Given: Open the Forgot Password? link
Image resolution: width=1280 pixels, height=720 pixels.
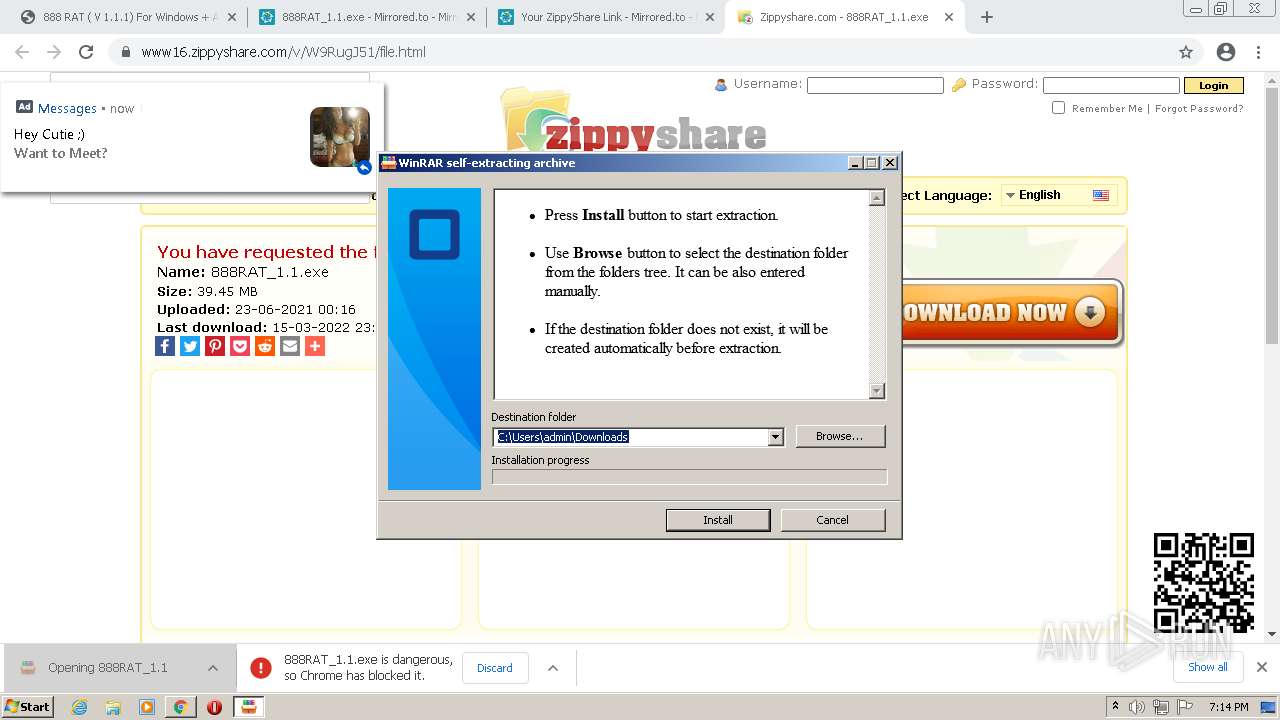Looking at the screenshot, I should tap(1199, 108).
